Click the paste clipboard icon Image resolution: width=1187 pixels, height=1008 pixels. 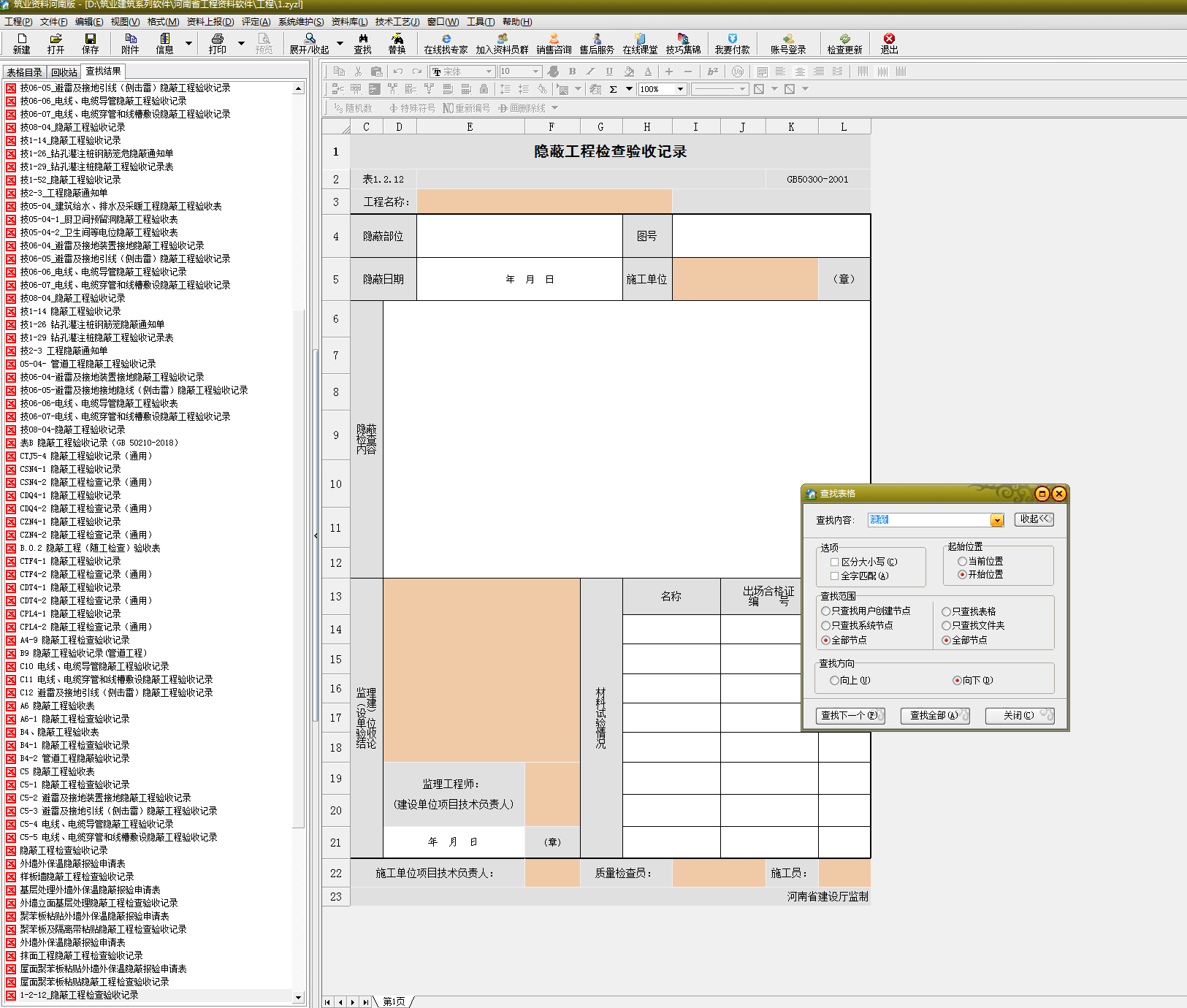(377, 72)
